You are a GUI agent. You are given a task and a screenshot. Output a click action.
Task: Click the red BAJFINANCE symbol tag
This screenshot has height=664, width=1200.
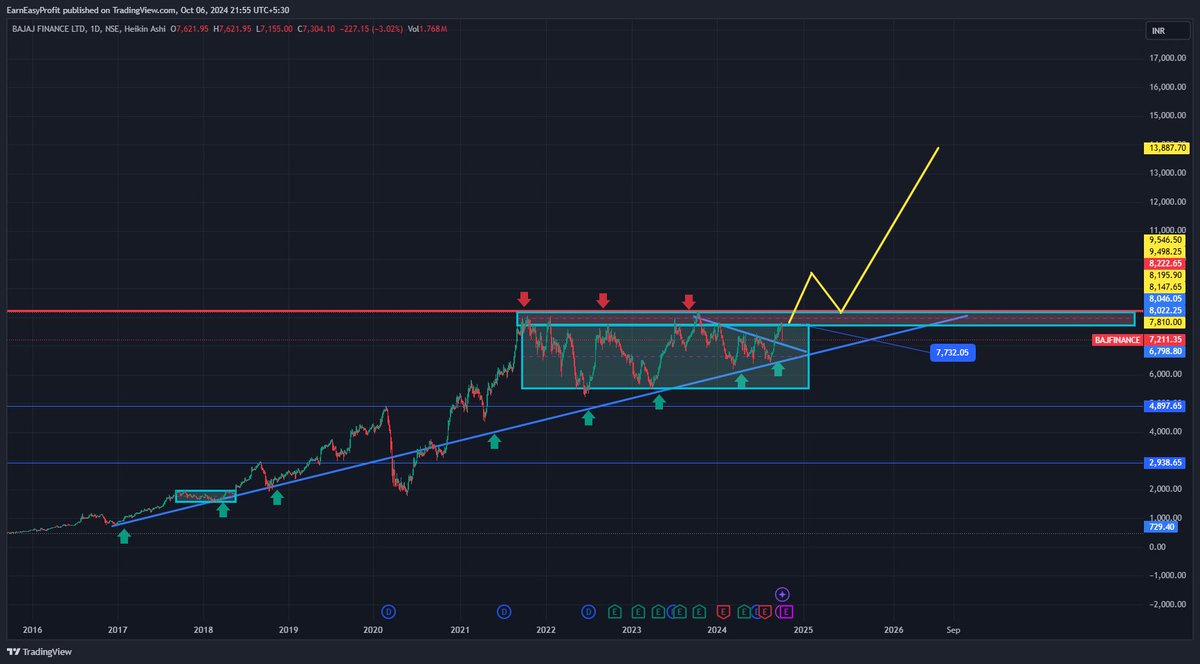[x=1117, y=340]
